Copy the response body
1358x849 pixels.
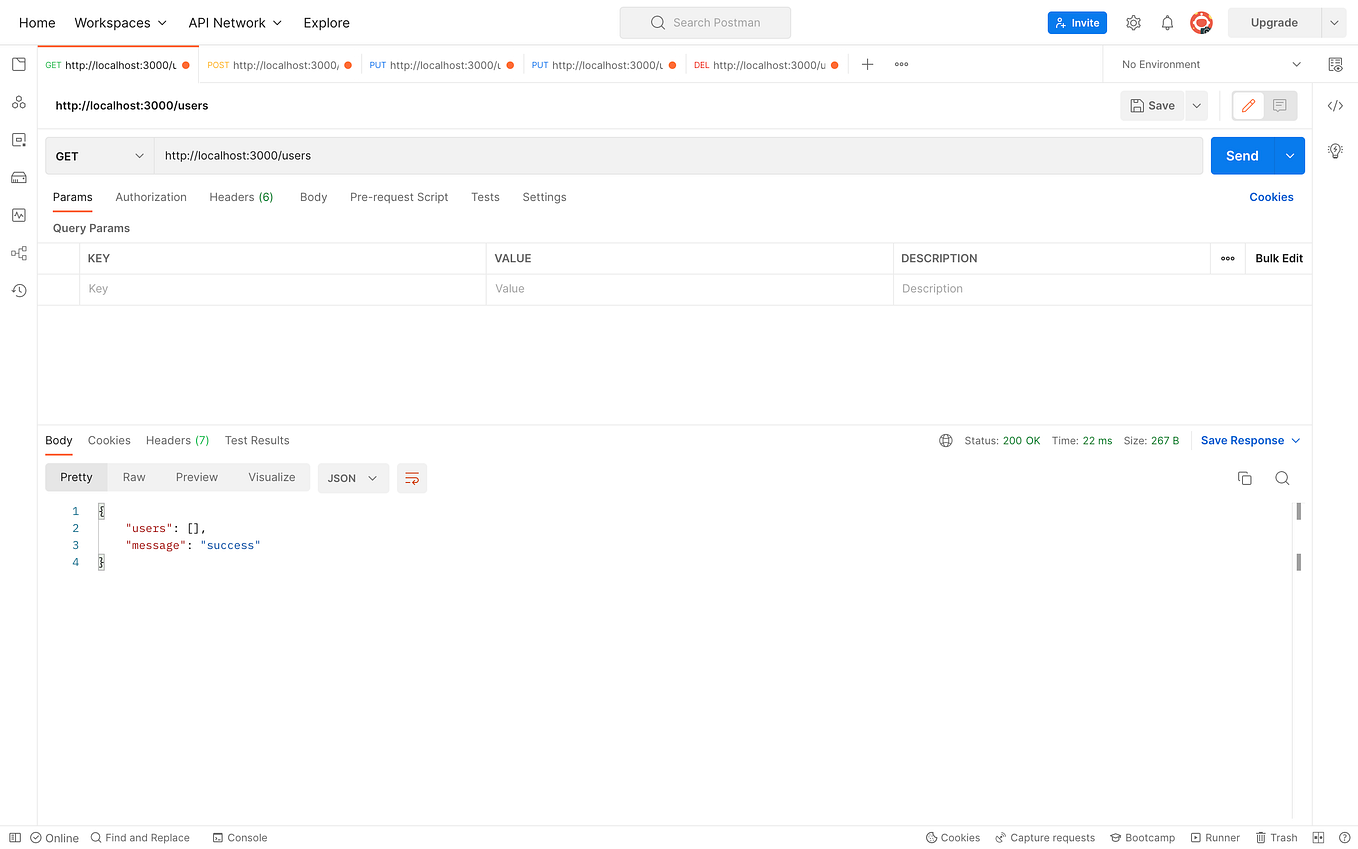pos(1244,478)
